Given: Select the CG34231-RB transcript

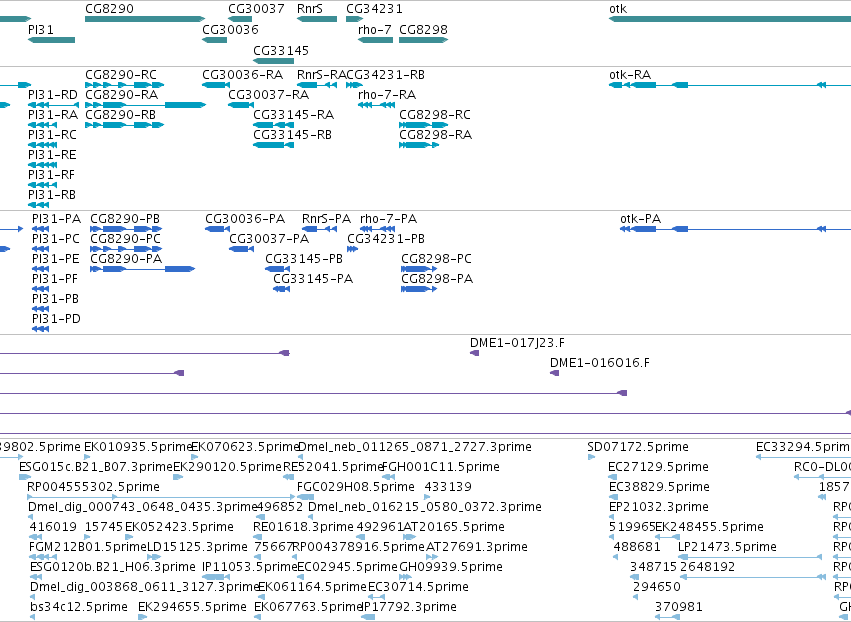Looking at the screenshot, I should click(354, 85).
